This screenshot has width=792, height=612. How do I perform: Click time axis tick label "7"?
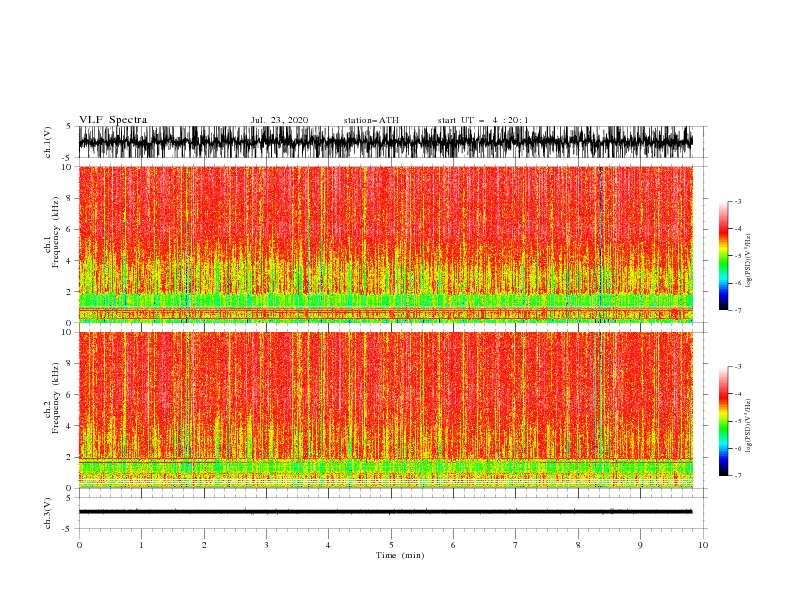(516, 545)
